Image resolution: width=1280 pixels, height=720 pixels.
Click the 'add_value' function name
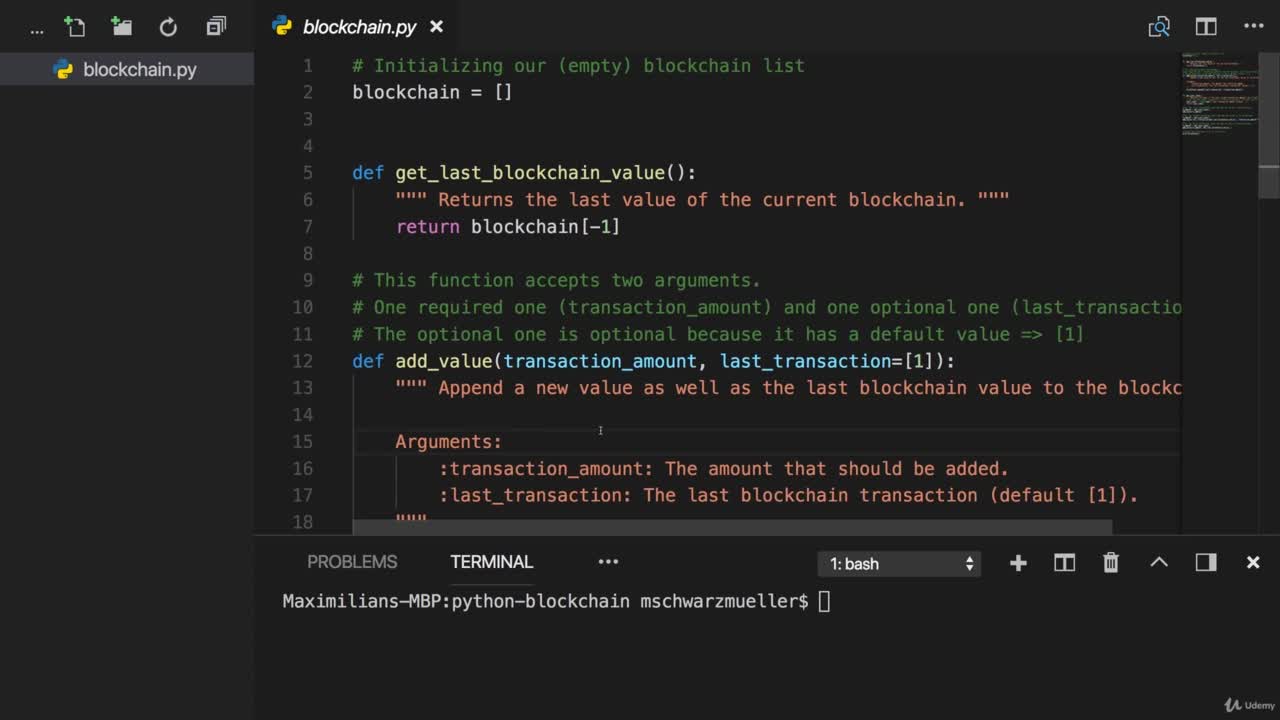(443, 361)
